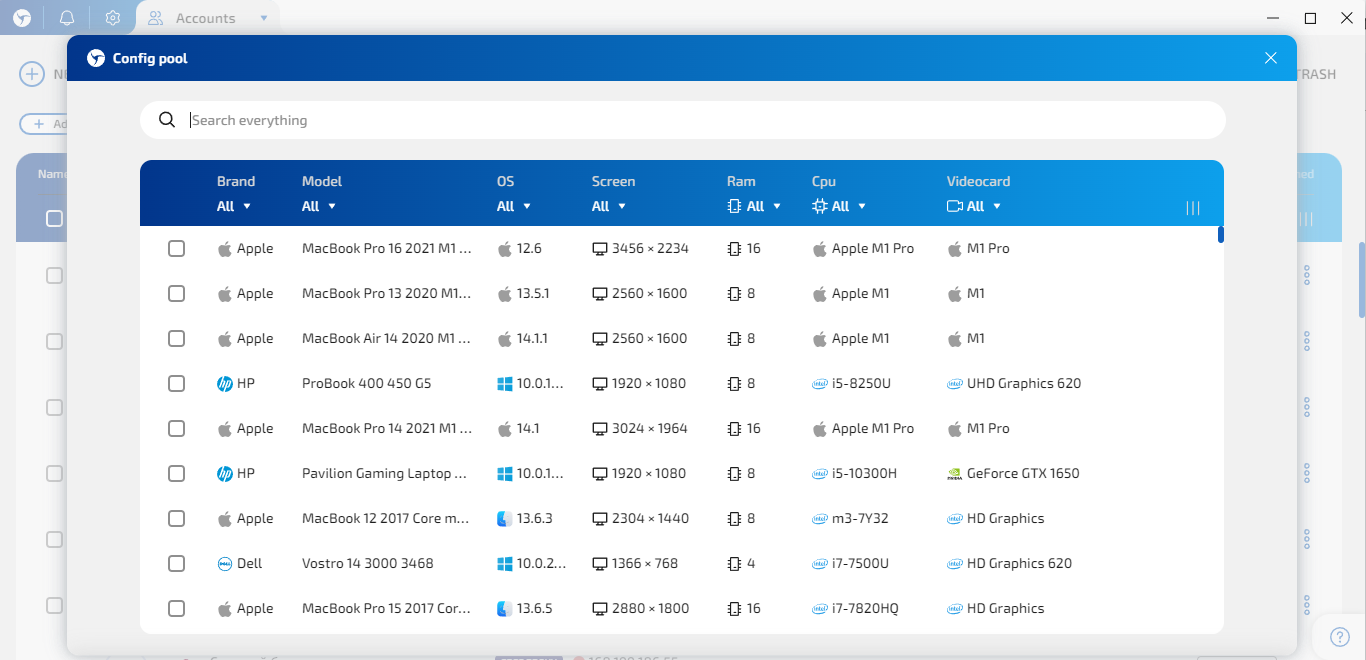The width and height of the screenshot is (1366, 660).
Task: Click the Dell logo on Vostro row
Action: pos(225,563)
